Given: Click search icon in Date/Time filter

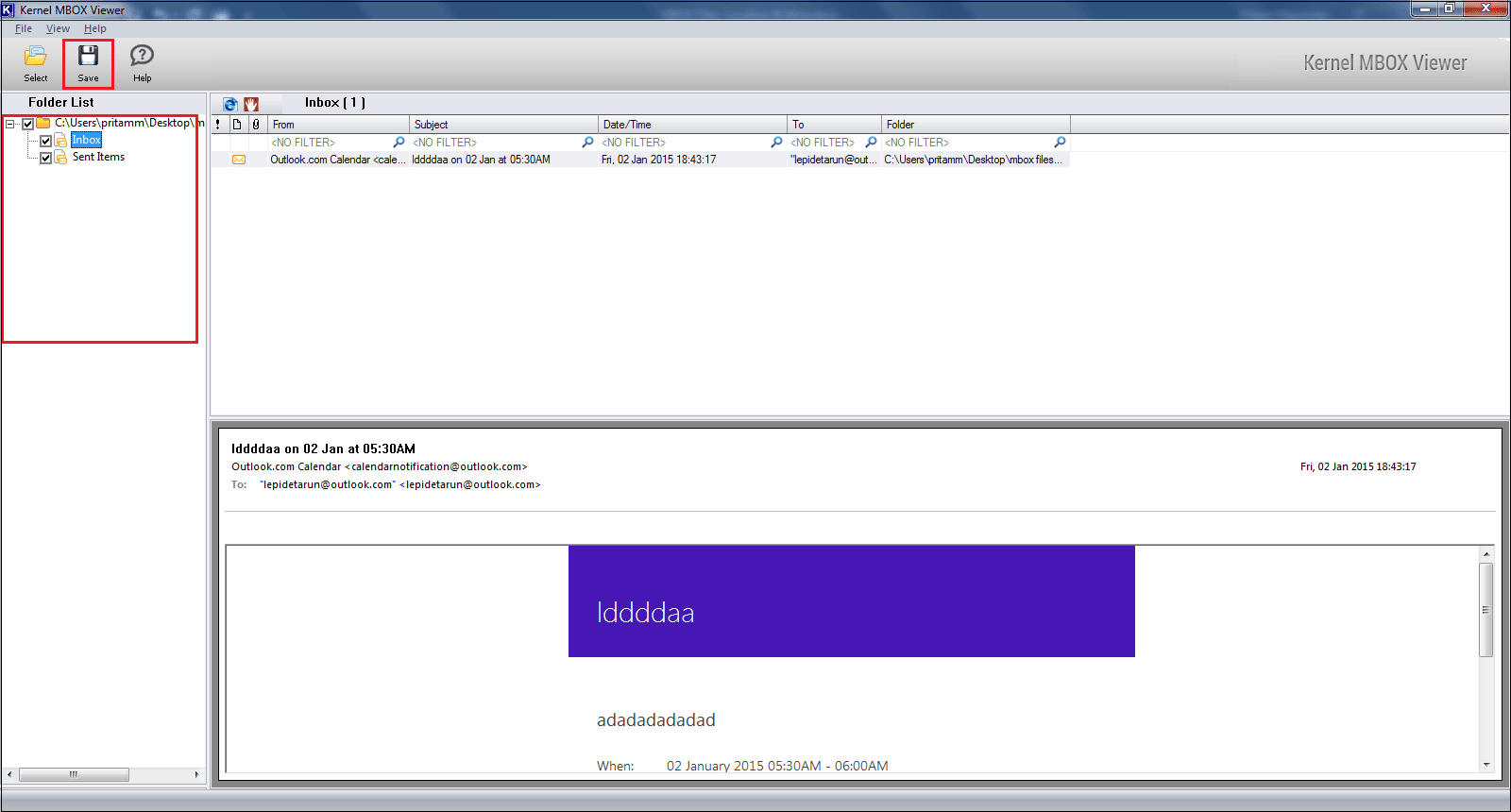Looking at the screenshot, I should [776, 142].
